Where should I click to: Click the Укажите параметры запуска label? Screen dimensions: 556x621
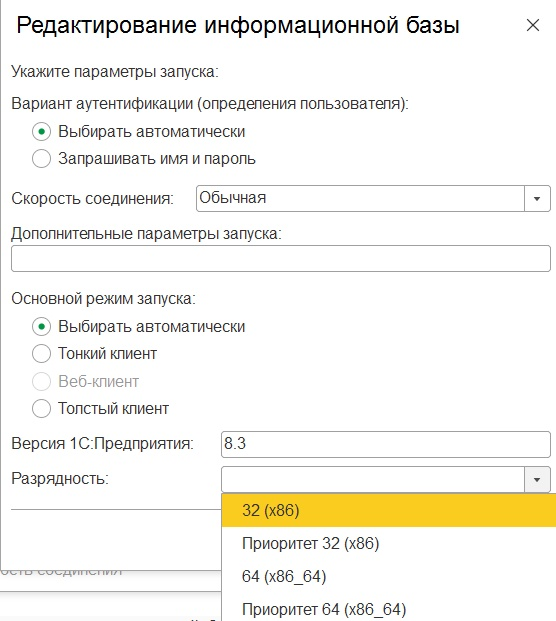click(x=115, y=72)
